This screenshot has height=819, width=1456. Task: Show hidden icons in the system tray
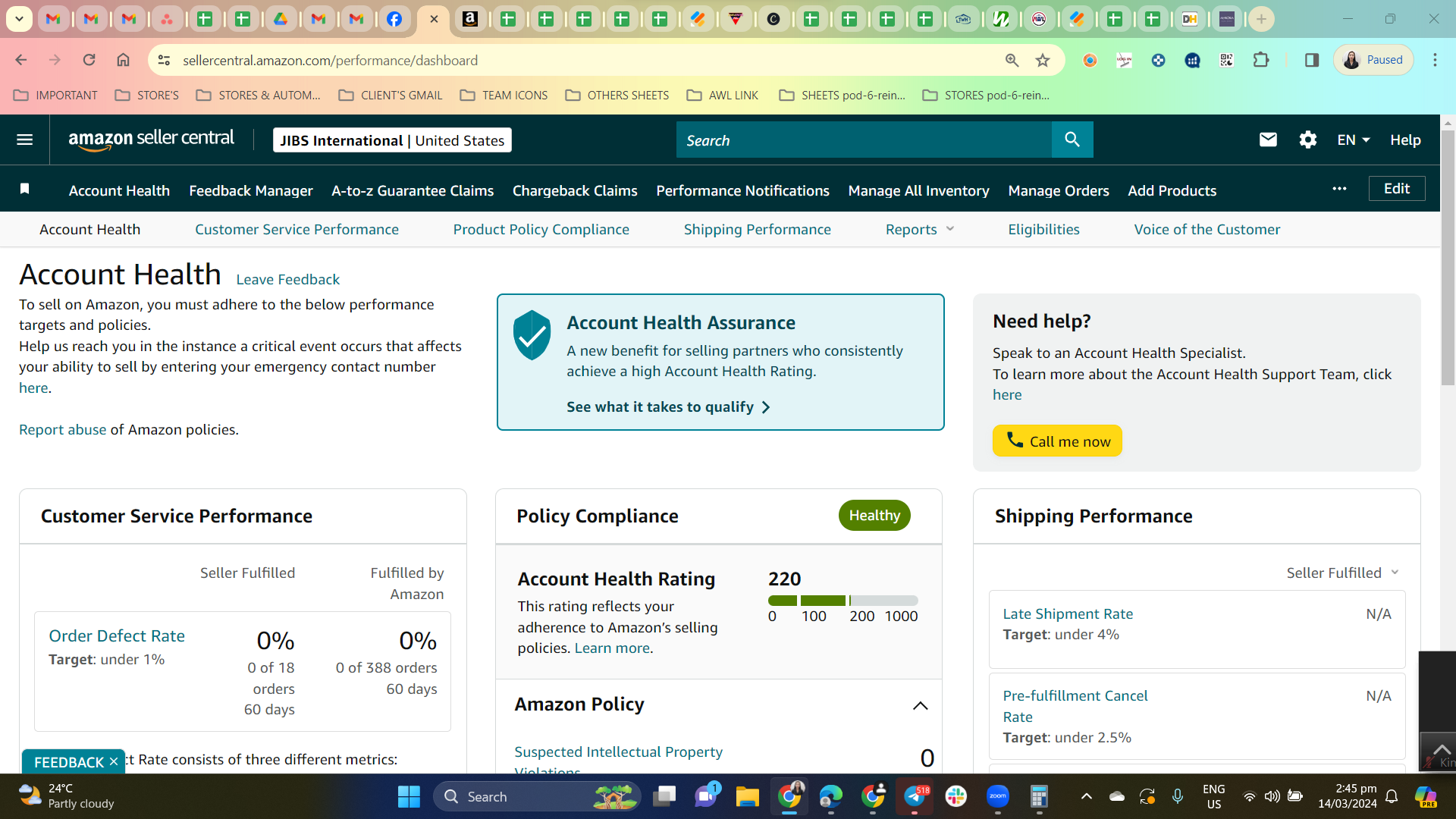coord(1086,796)
